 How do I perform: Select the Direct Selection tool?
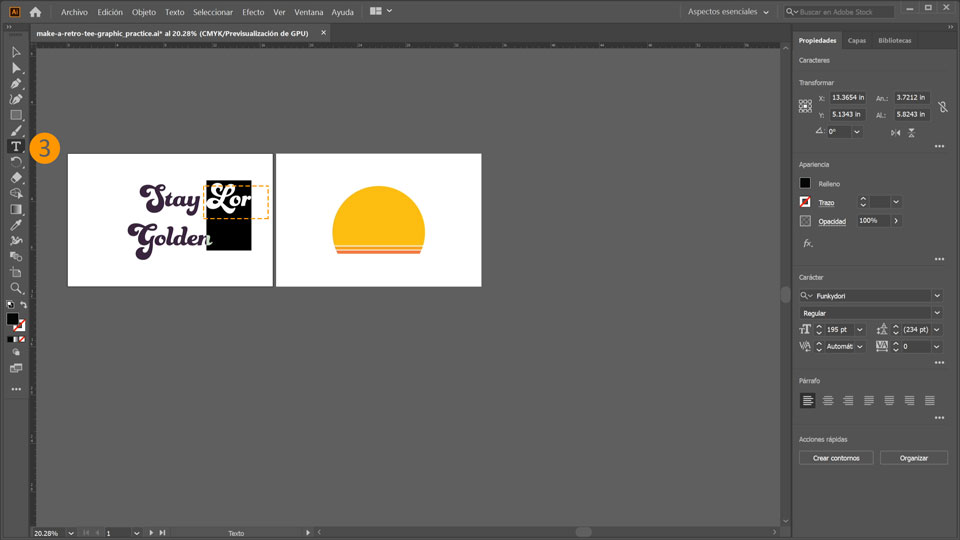[x=16, y=69]
